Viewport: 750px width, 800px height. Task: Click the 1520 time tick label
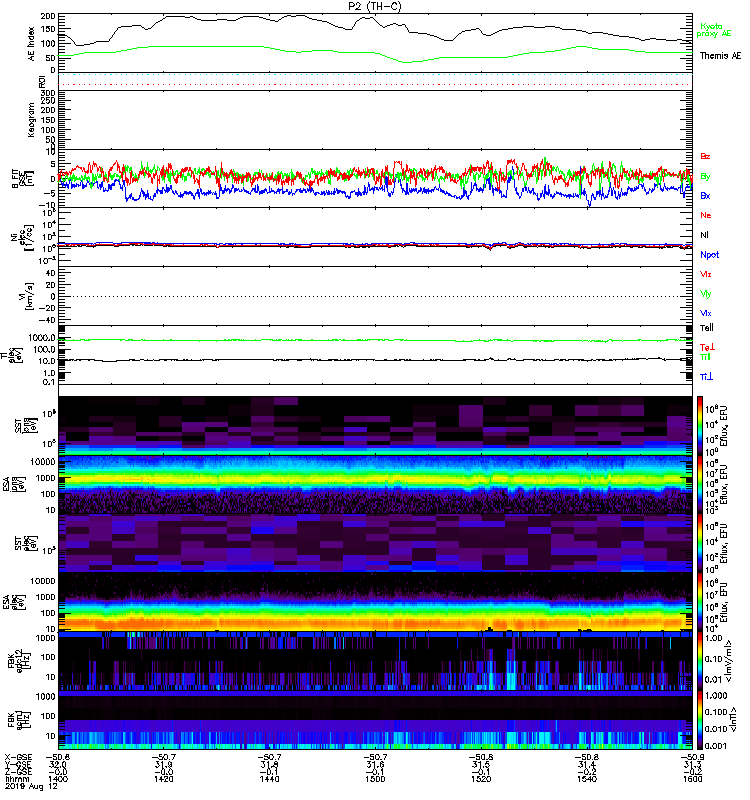click(481, 779)
